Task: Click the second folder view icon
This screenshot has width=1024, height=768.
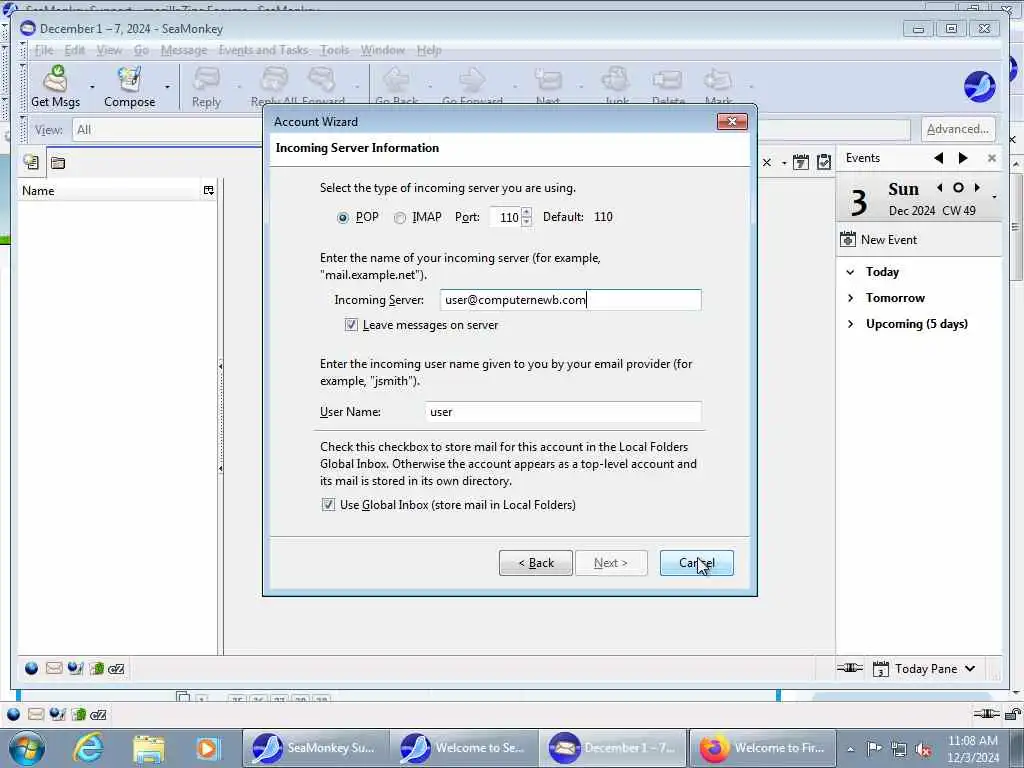Action: click(58, 163)
